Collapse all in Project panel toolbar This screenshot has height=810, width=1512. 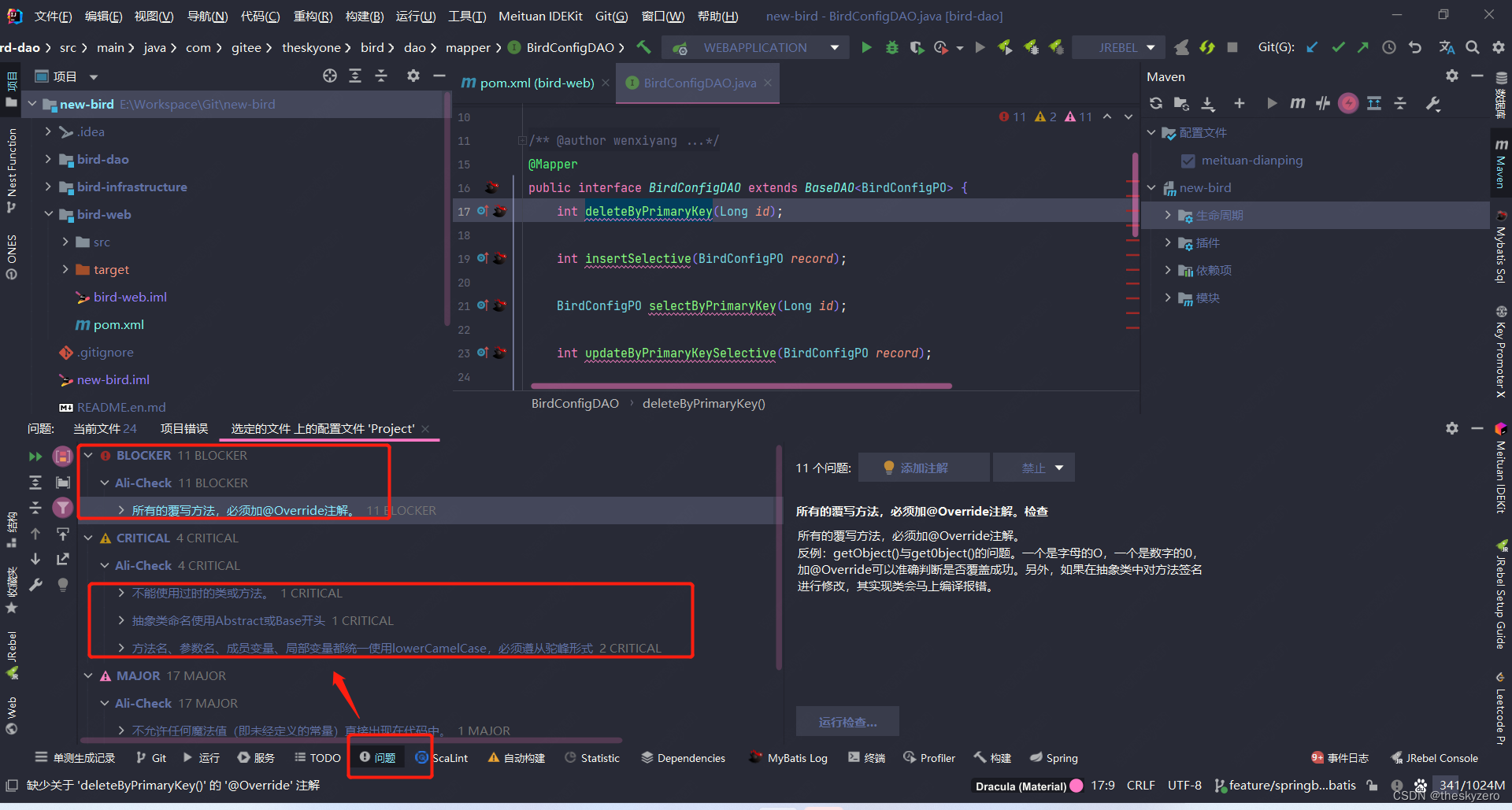(381, 76)
